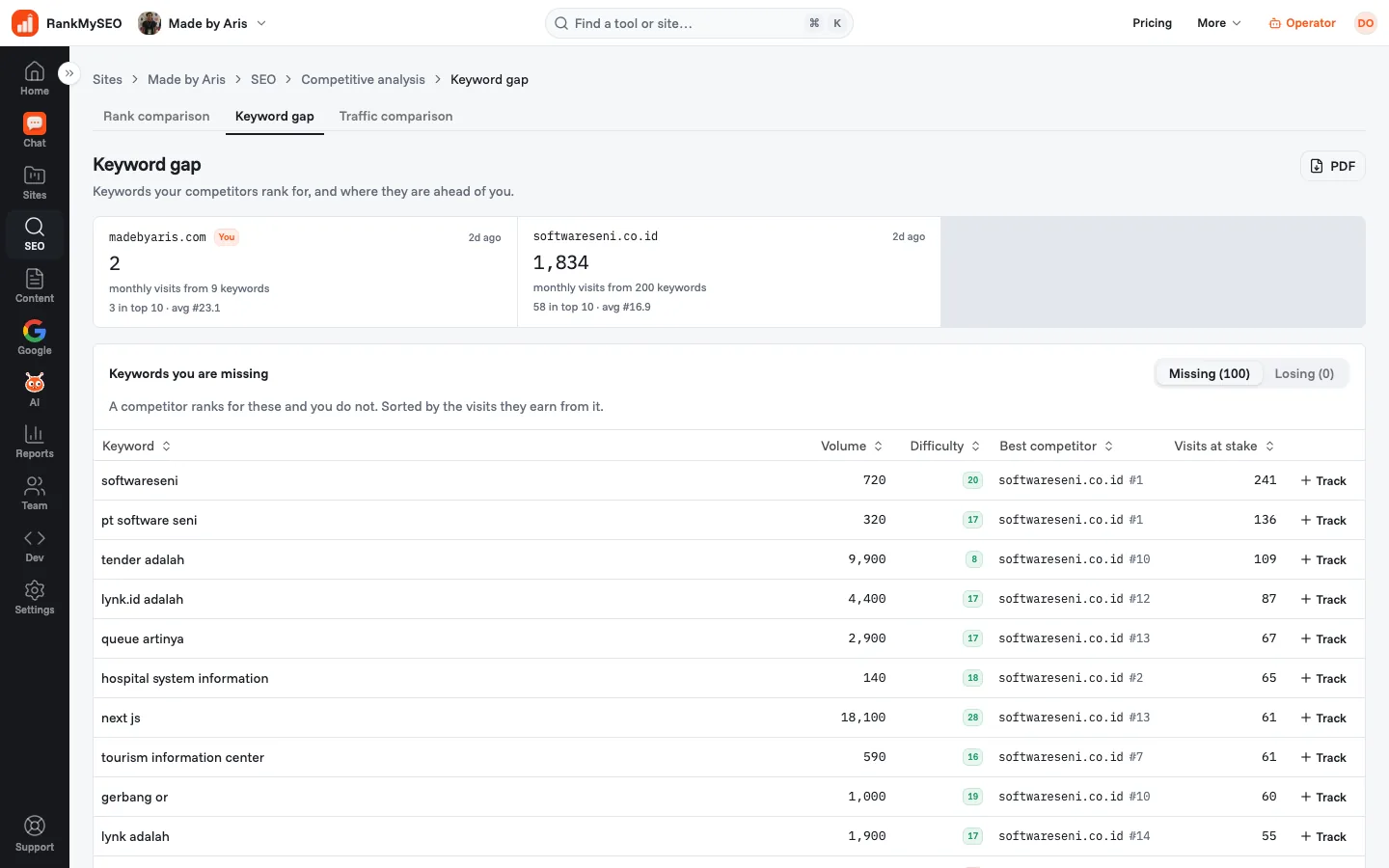
Task: Sort by the Best competitor column header
Action: coord(1056,446)
